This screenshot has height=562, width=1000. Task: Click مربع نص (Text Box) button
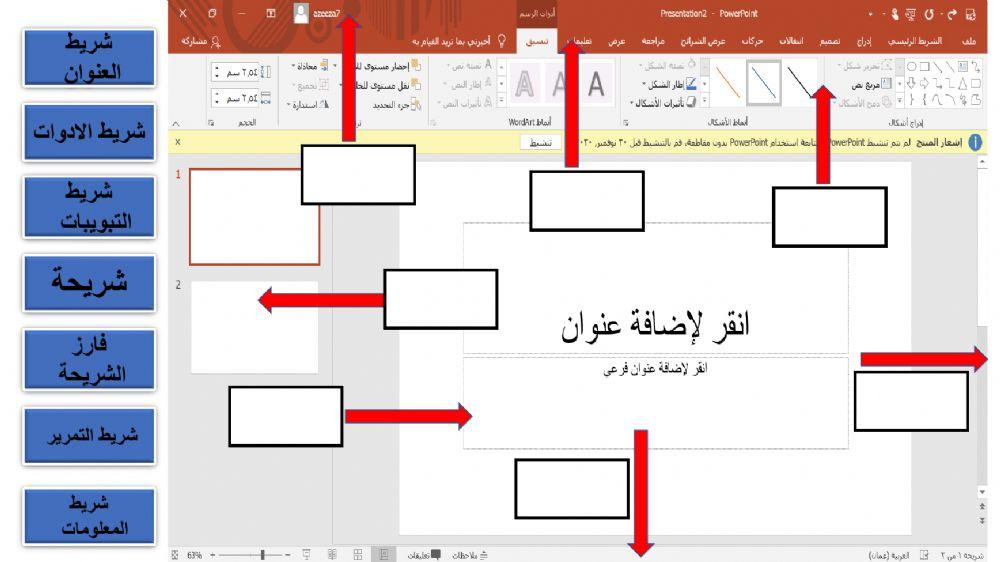(873, 84)
